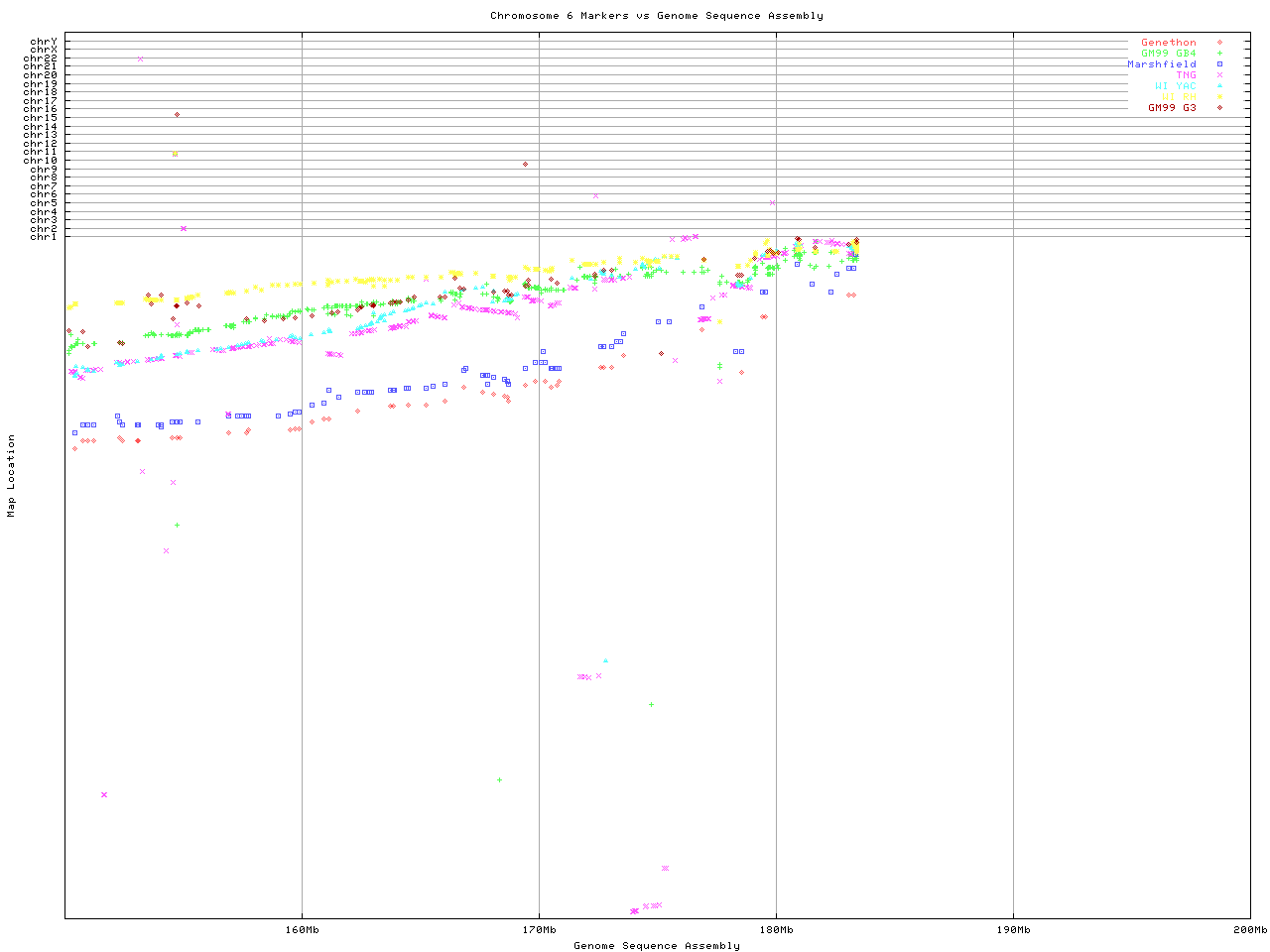Select the Marshfield legend label

point(1161,64)
